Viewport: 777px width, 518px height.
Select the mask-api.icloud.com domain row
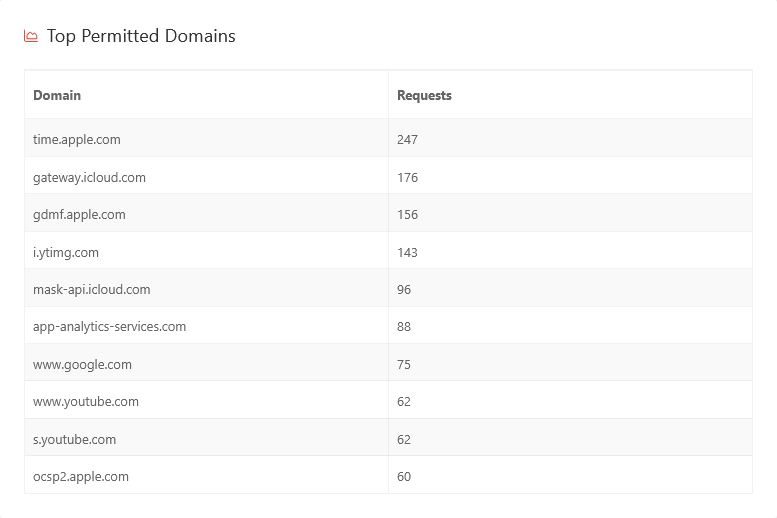[91, 290]
